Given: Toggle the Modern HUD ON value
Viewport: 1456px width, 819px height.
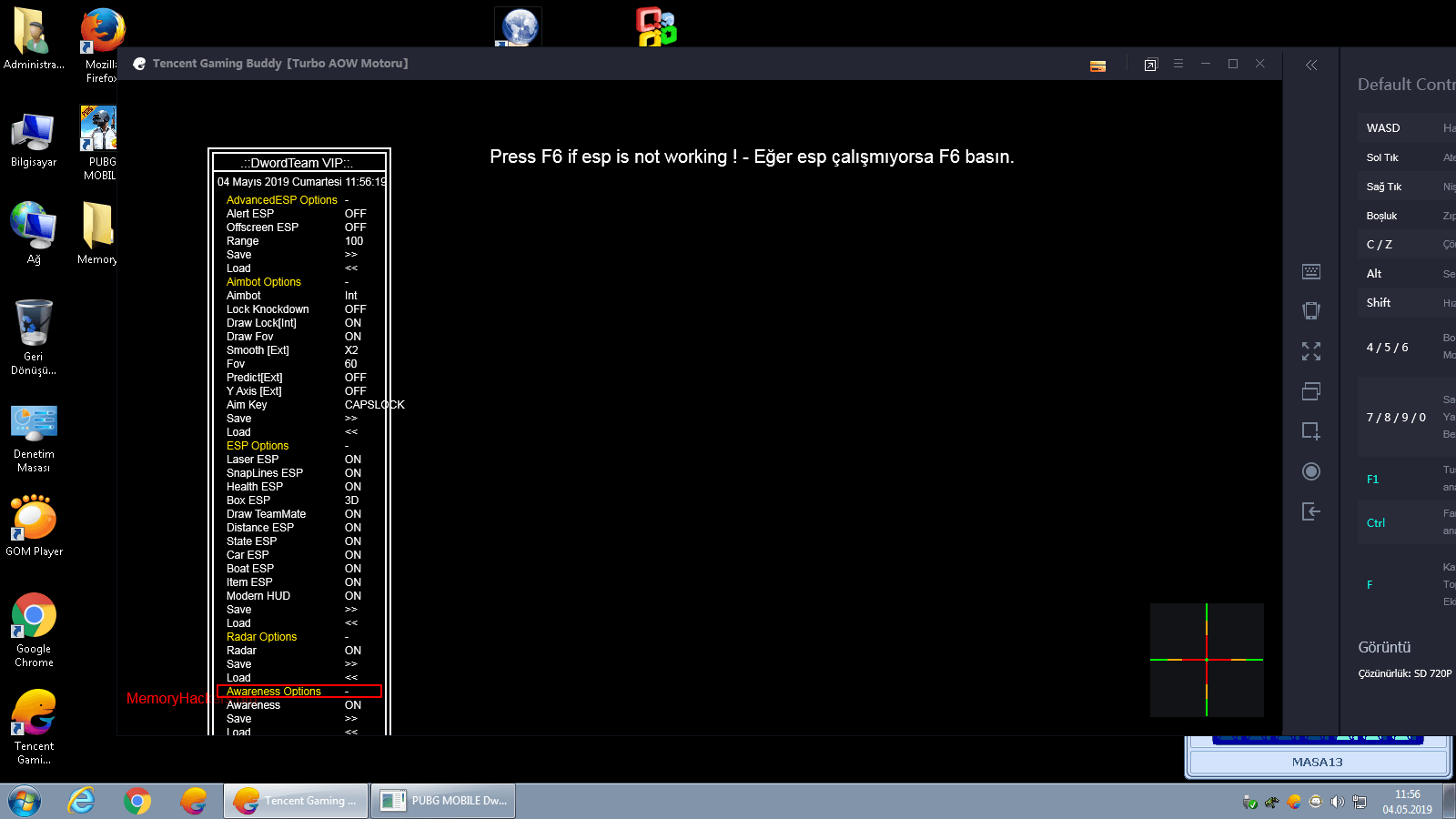Looking at the screenshot, I should tap(353, 596).
